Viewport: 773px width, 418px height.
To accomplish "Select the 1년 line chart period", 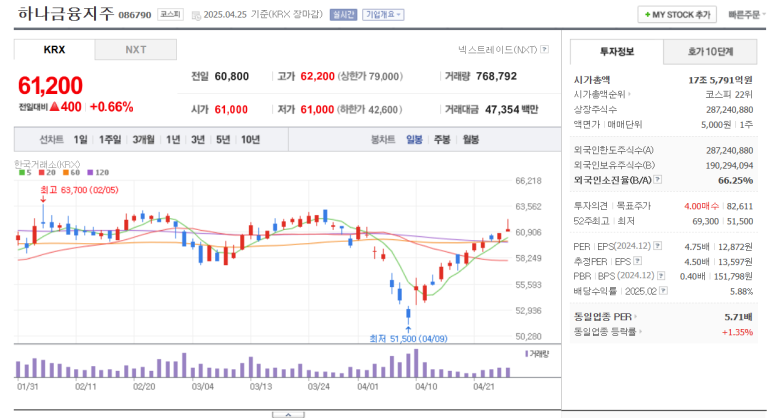I will coord(173,139).
